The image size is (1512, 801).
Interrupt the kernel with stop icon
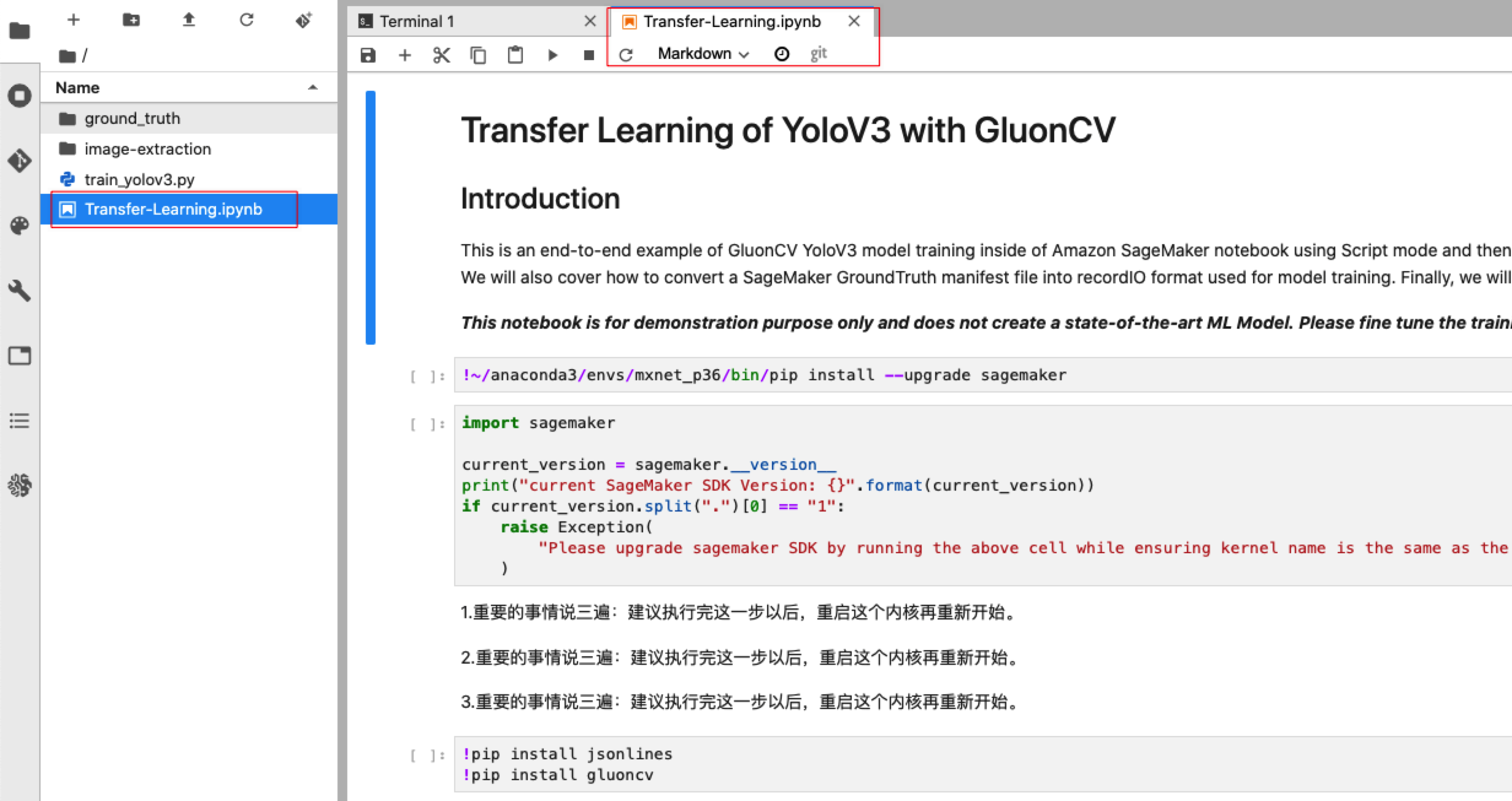pos(589,55)
